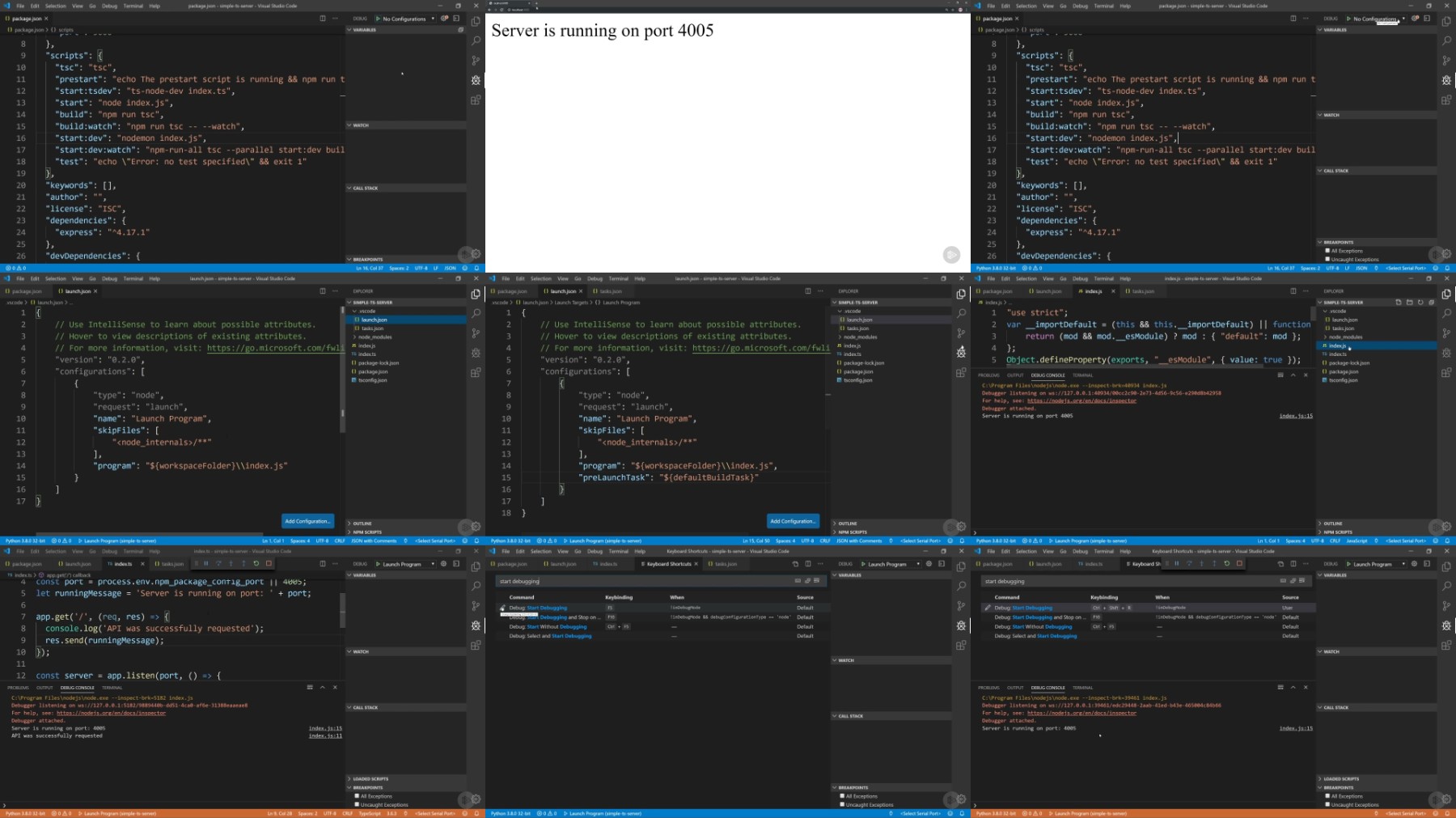This screenshot has height=818, width=1456.
Task: Open TERMINAL panel tab in index.ts window
Action: [112, 688]
